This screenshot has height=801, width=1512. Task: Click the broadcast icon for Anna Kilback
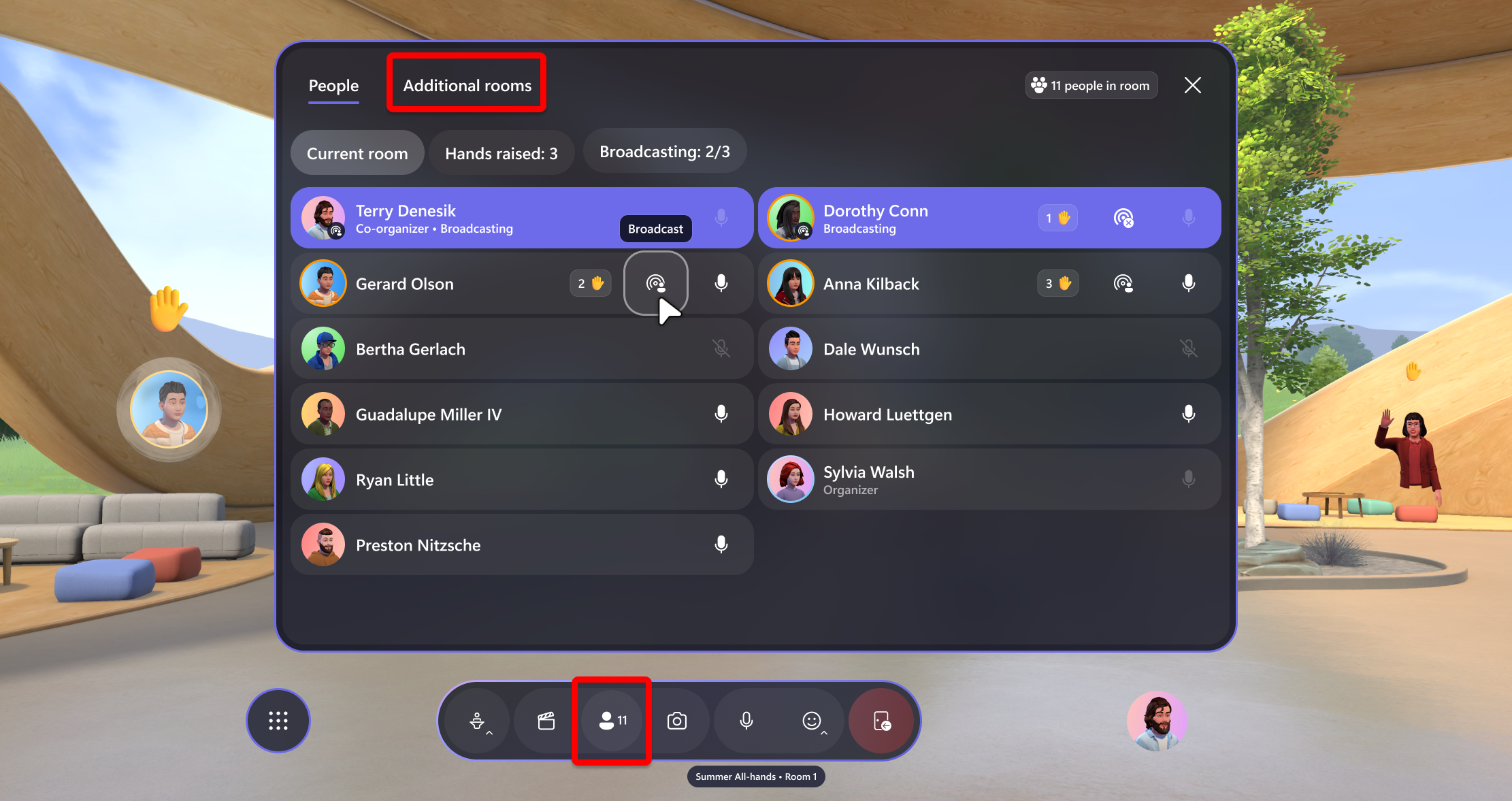pyautogui.click(x=1122, y=283)
